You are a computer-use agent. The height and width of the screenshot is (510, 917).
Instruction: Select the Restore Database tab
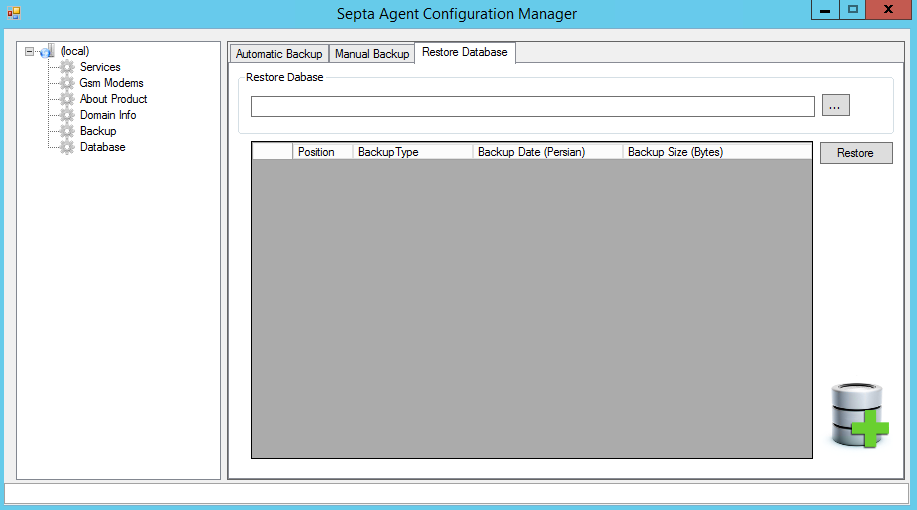tap(465, 53)
